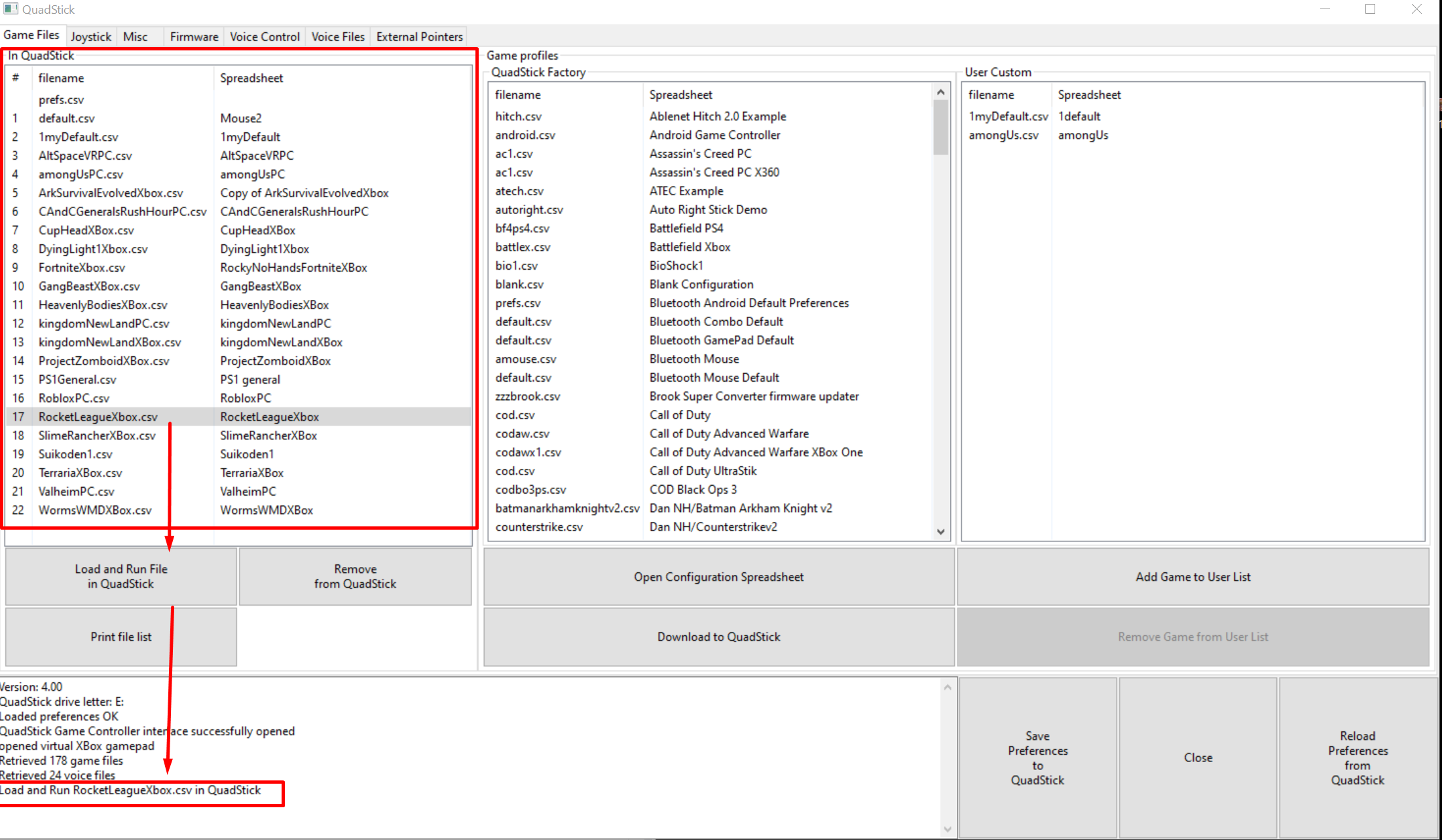The height and width of the screenshot is (840, 1442).
Task: Select ArkSurvivalEvolvedXbox.csv file row
Action: (x=238, y=193)
